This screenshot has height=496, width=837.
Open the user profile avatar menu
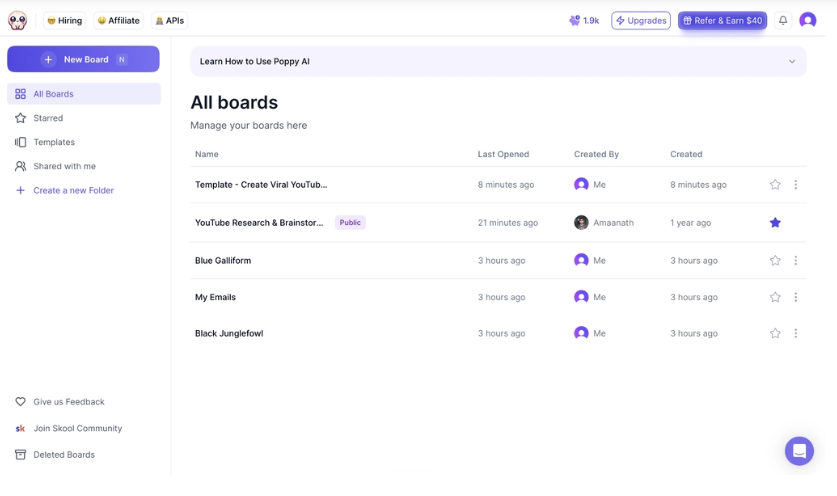click(x=808, y=20)
